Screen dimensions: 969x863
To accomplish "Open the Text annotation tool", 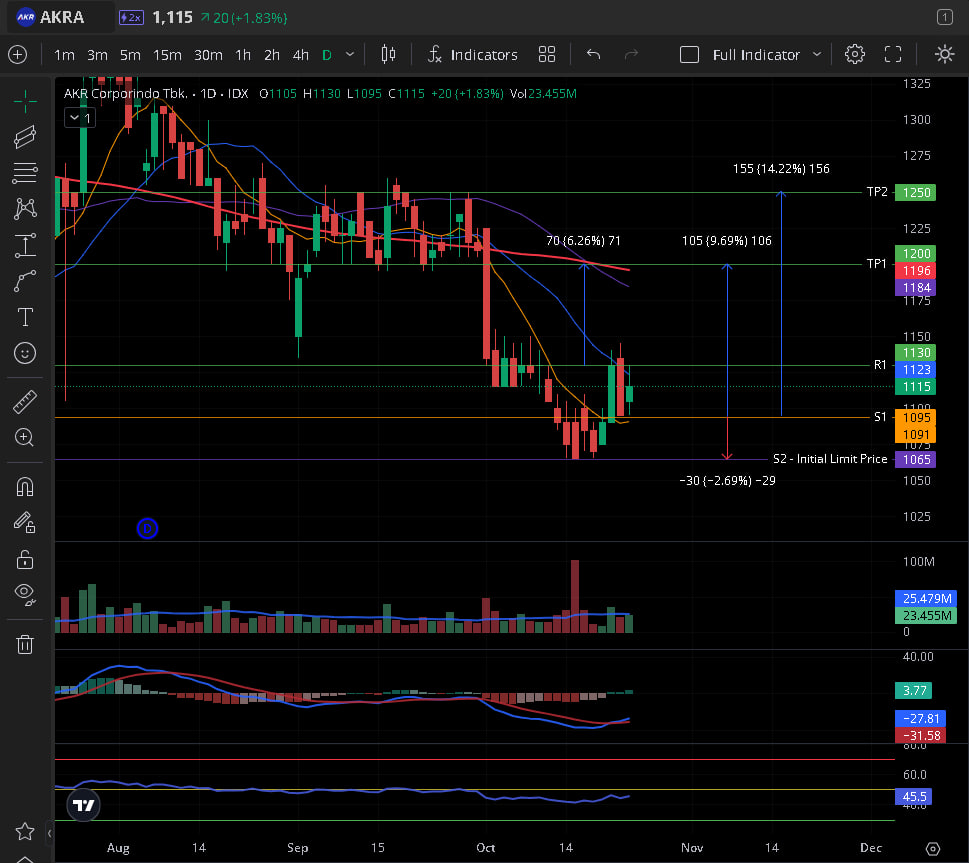I will (x=25, y=317).
